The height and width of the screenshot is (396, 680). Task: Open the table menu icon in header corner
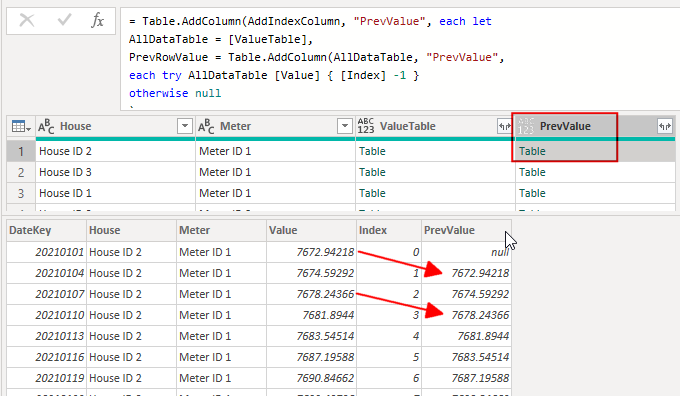click(21, 127)
